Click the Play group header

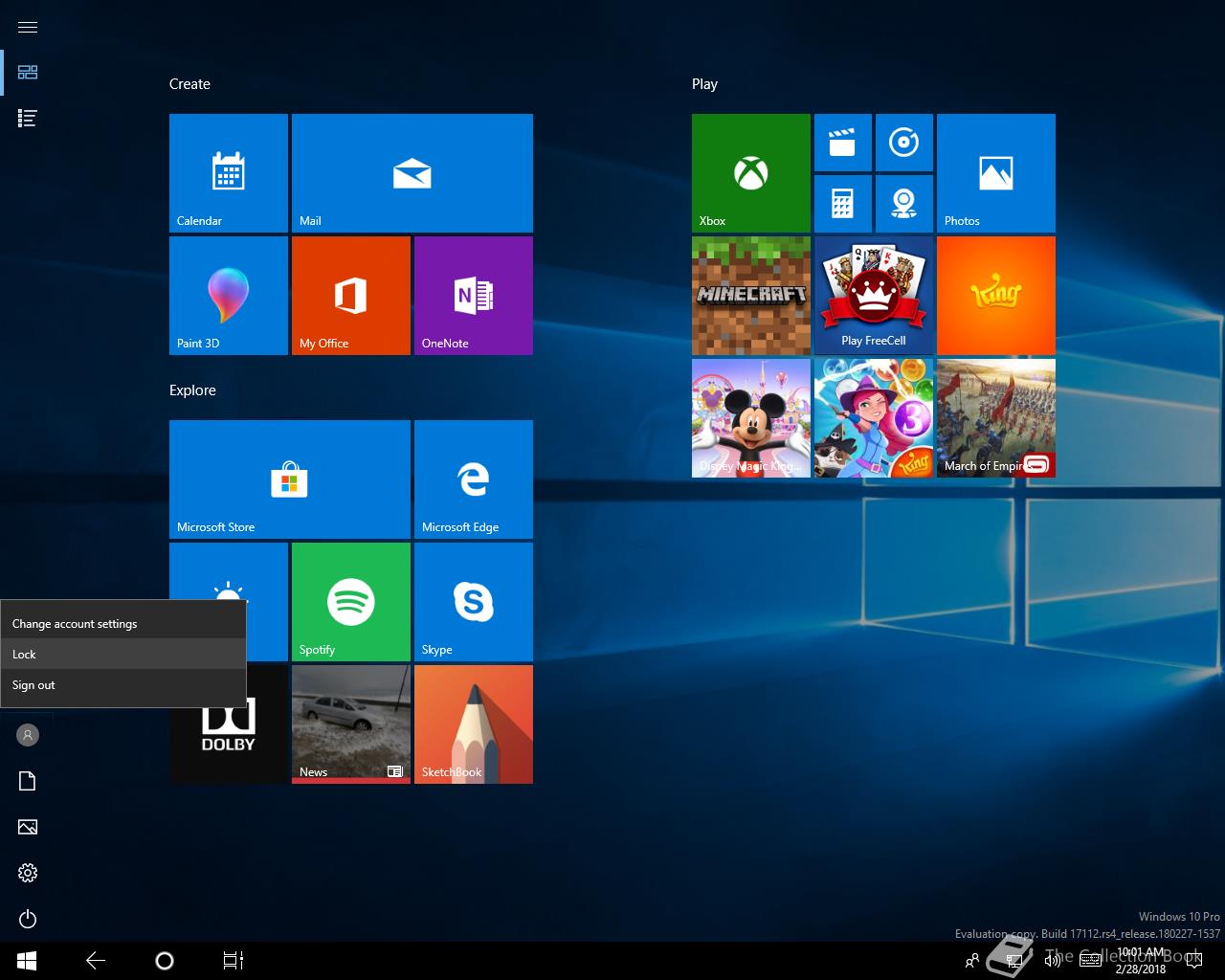click(x=704, y=84)
